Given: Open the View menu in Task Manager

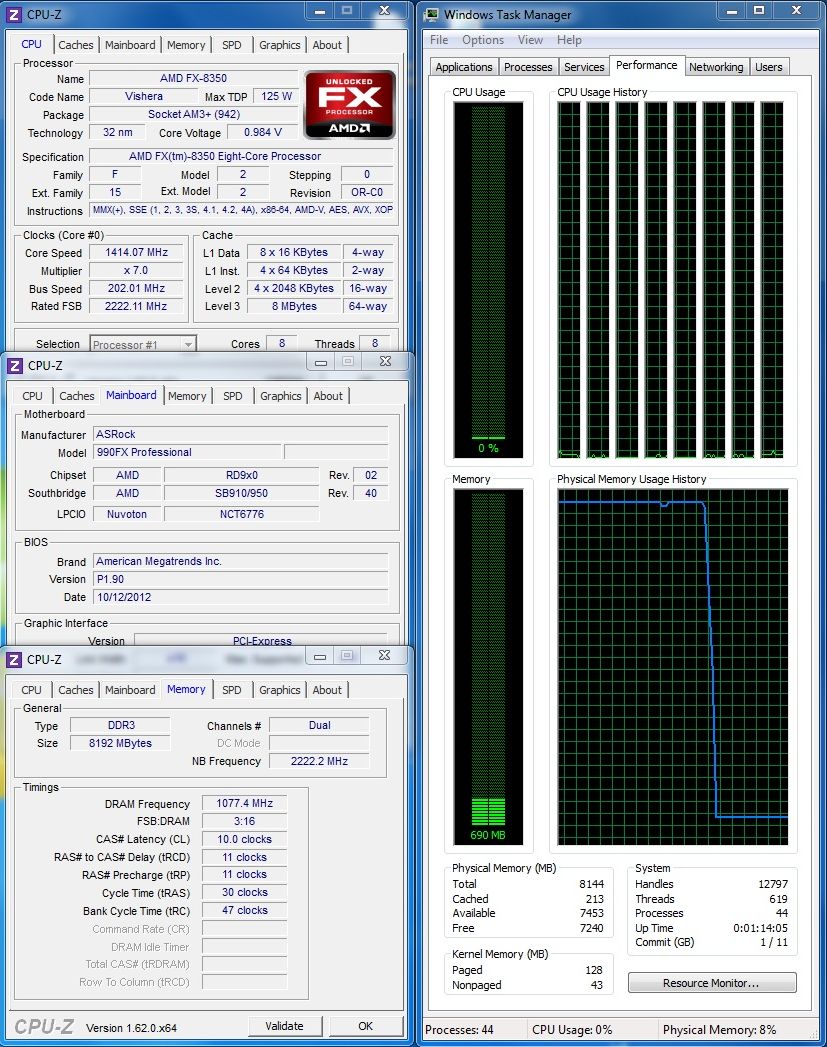Looking at the screenshot, I should (530, 40).
